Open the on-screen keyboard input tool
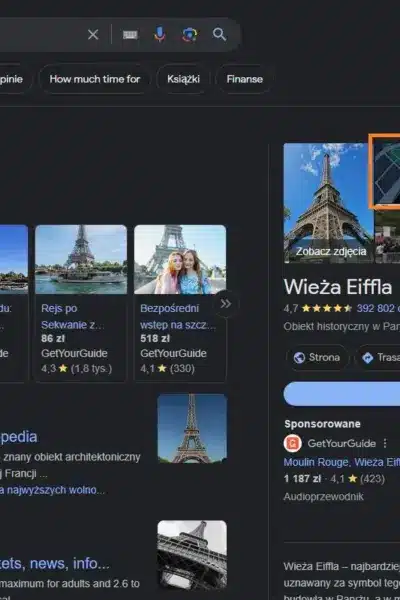This screenshot has height=600, width=400. point(130,35)
